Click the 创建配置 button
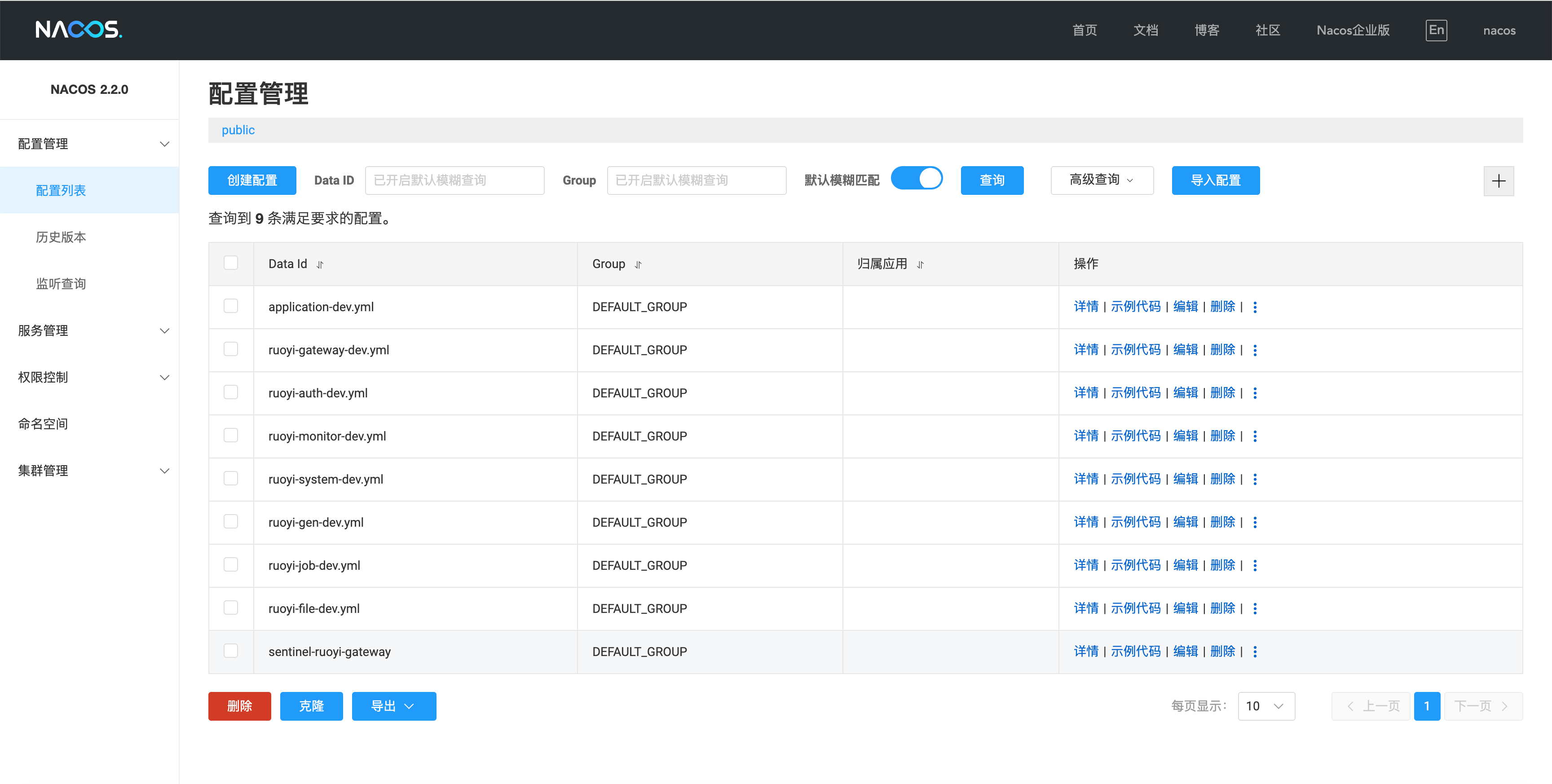 (x=252, y=180)
